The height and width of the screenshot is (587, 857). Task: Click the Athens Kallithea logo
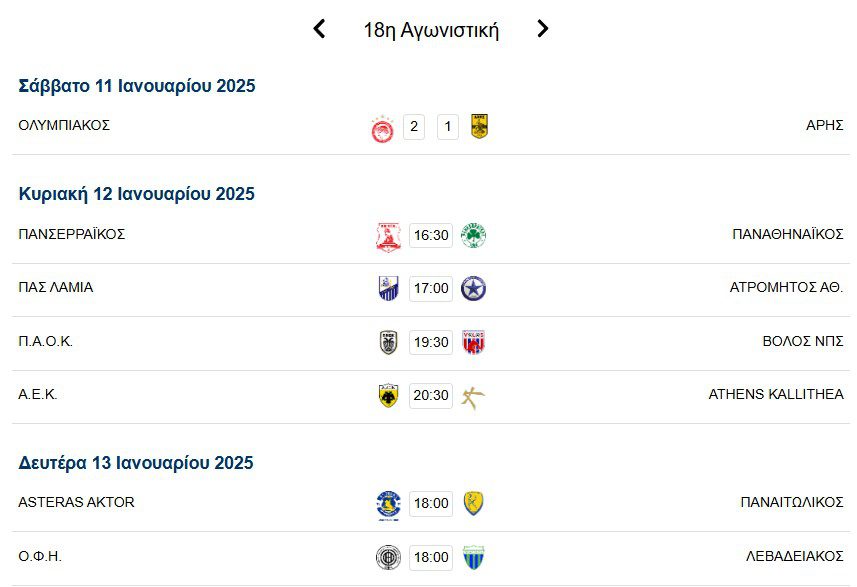click(472, 396)
